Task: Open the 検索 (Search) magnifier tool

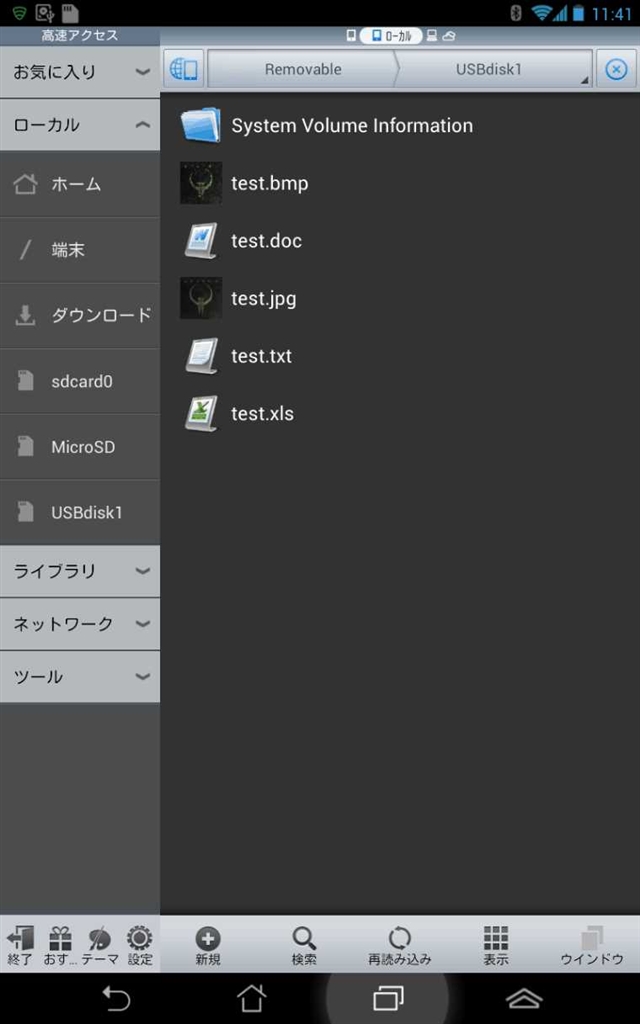Action: coord(304,943)
